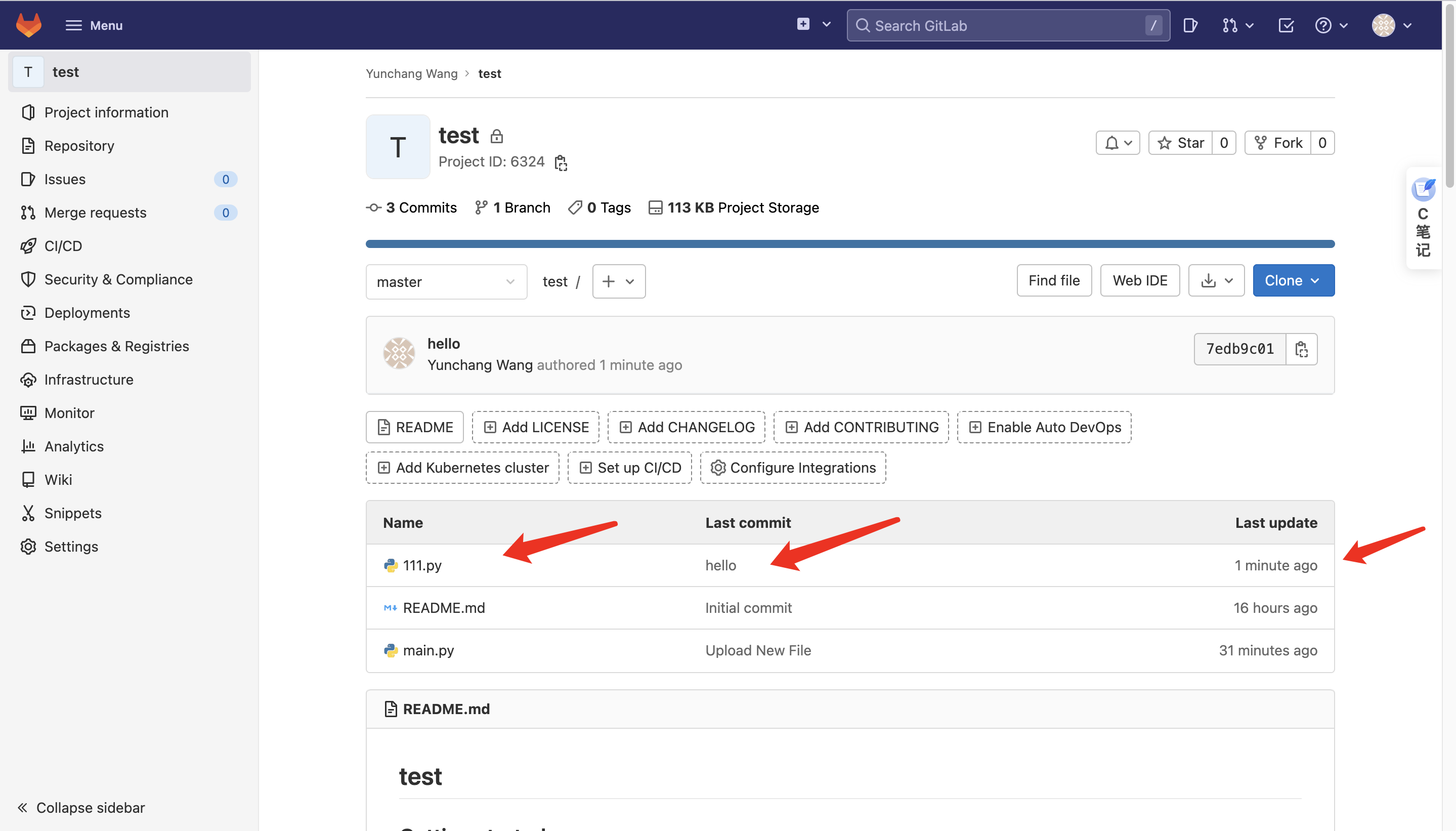Open the master branch selector
The height and width of the screenshot is (831, 1456).
point(446,281)
